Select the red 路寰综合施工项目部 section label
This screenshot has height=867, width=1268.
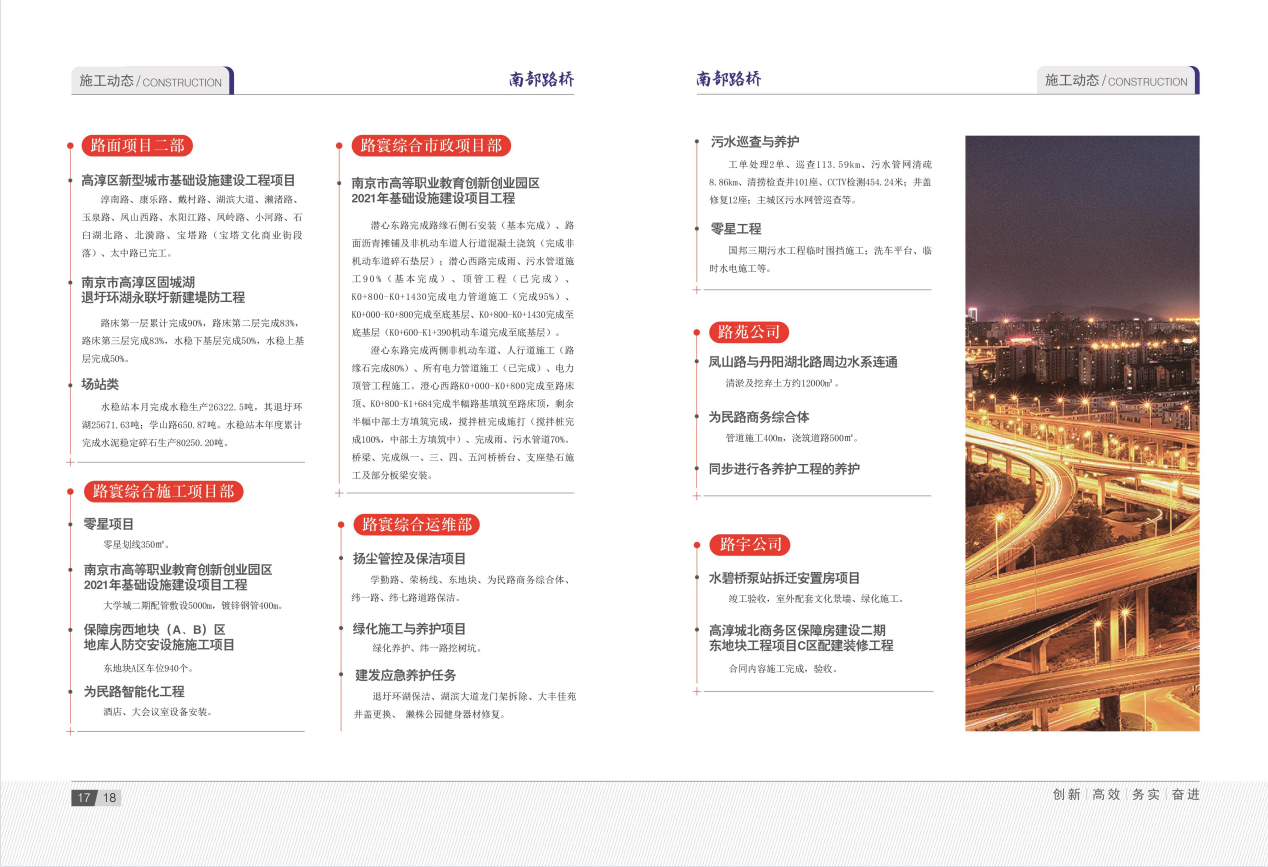point(163,491)
